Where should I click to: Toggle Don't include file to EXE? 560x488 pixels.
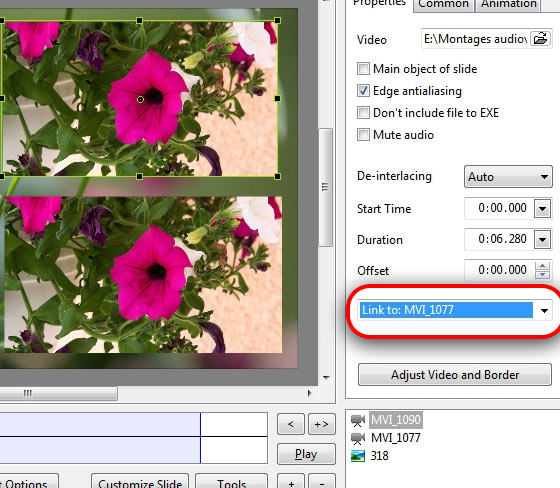363,113
